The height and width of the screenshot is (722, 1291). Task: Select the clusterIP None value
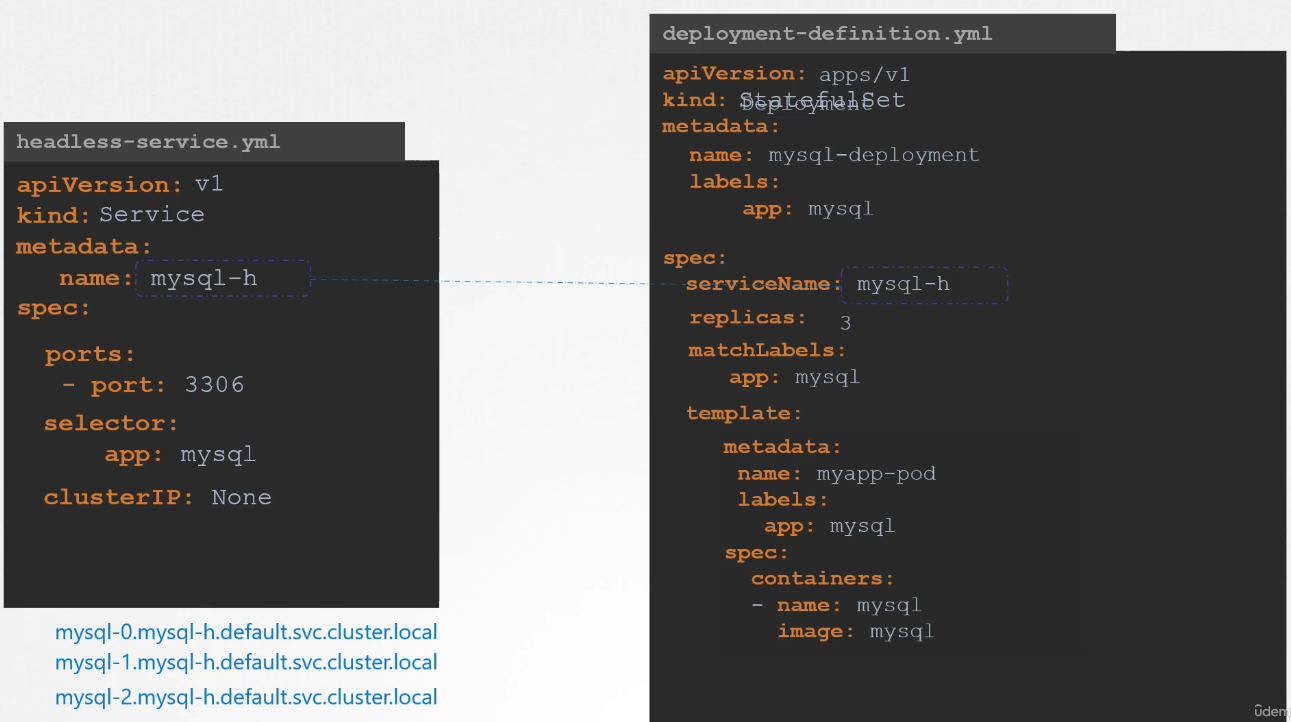click(241, 498)
